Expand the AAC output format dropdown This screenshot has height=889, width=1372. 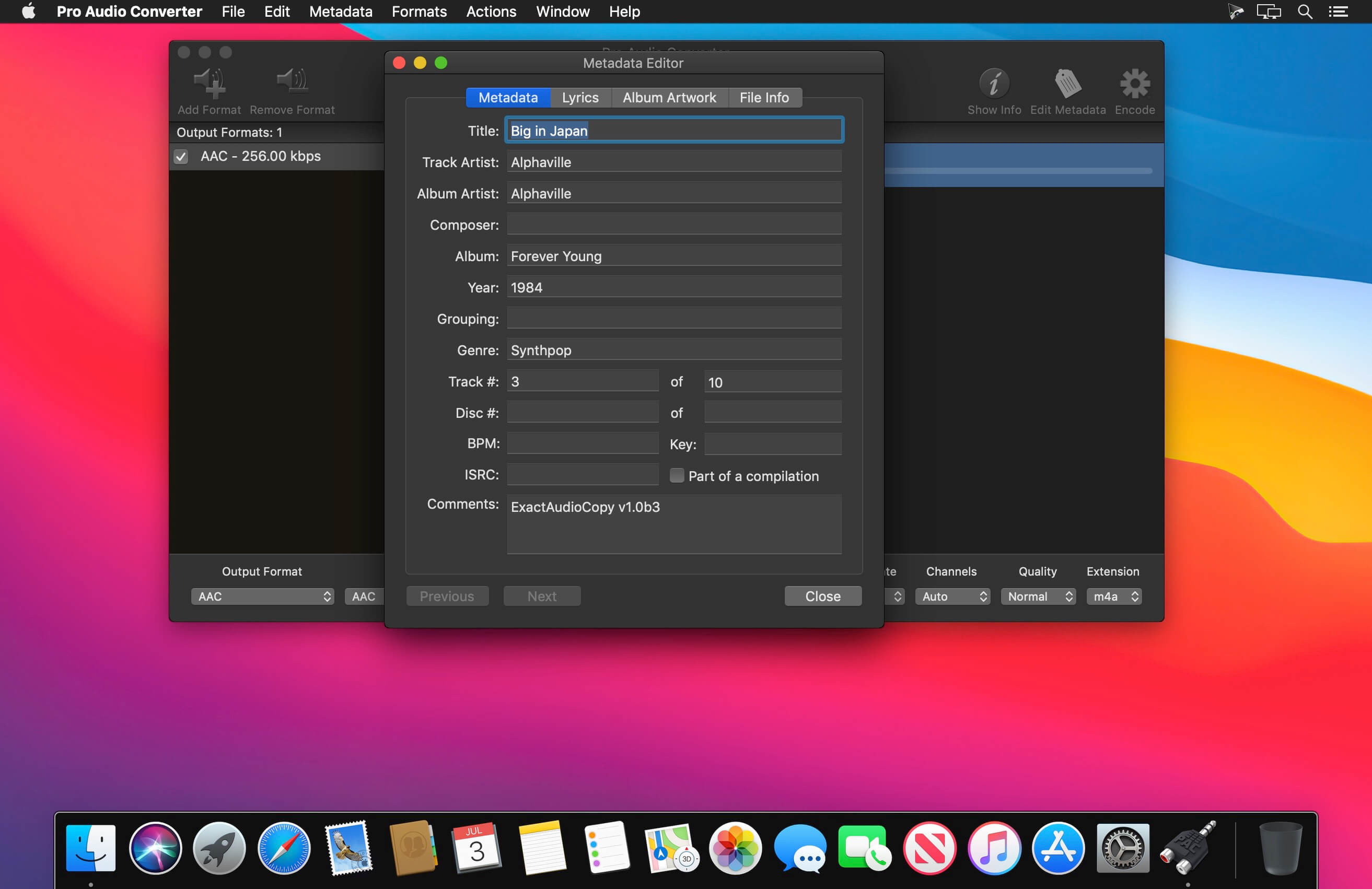click(x=260, y=596)
